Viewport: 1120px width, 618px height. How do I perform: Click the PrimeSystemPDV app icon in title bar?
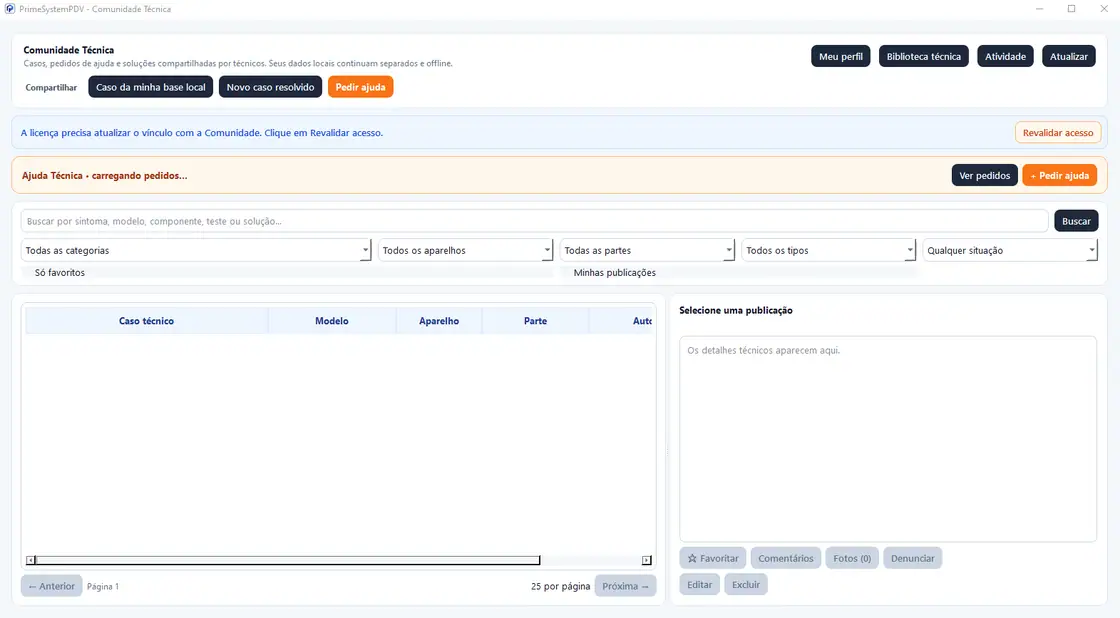(x=10, y=9)
